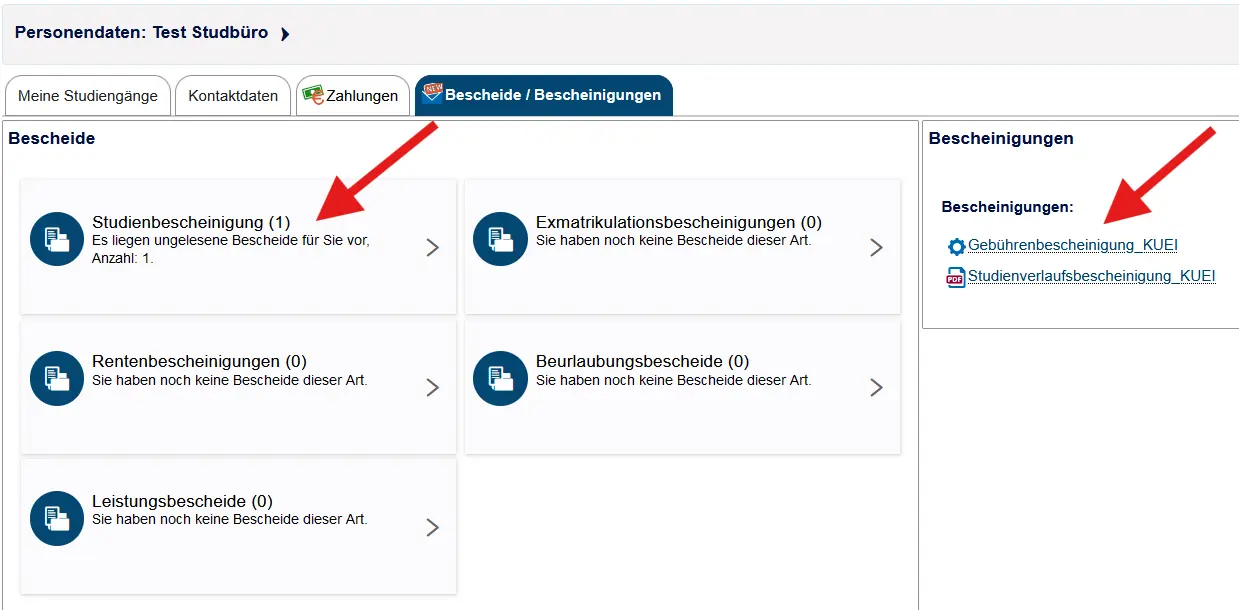Click the Studienbescheinigung document icon
The image size is (1239, 610).
[x=57, y=239]
